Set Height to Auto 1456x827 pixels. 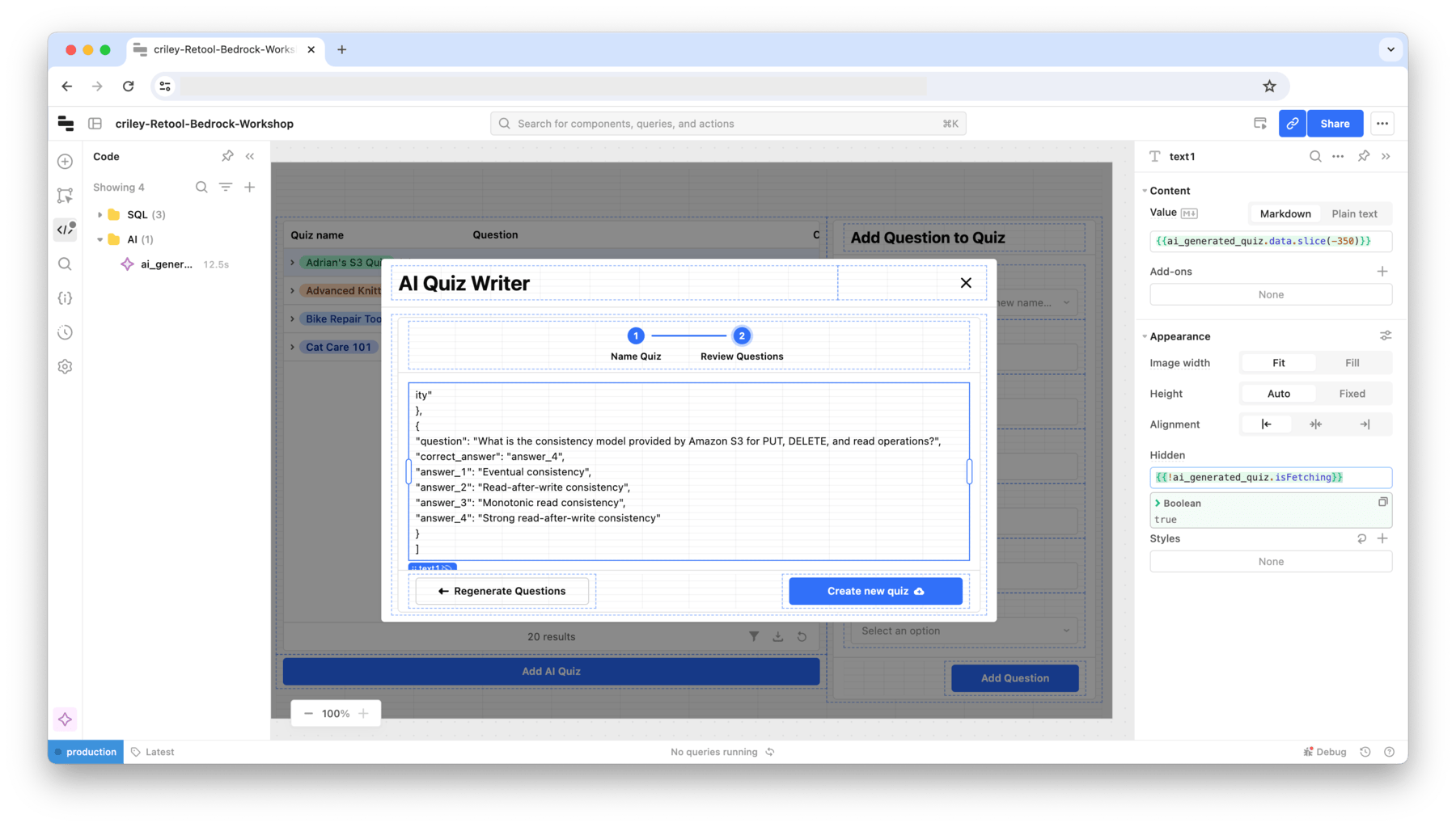[x=1278, y=394]
